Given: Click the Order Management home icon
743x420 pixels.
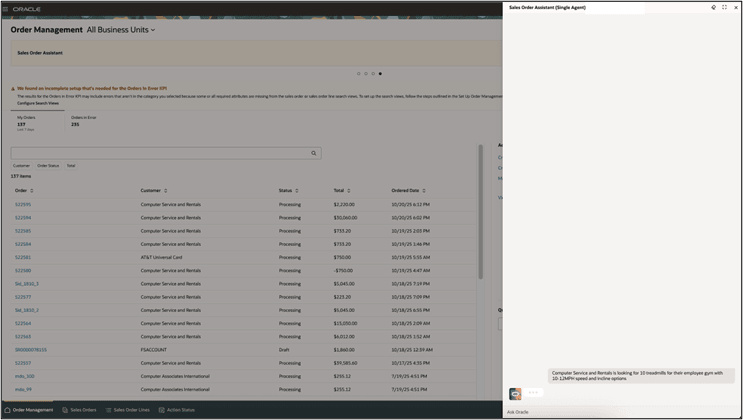Looking at the screenshot, I should click(7, 410).
